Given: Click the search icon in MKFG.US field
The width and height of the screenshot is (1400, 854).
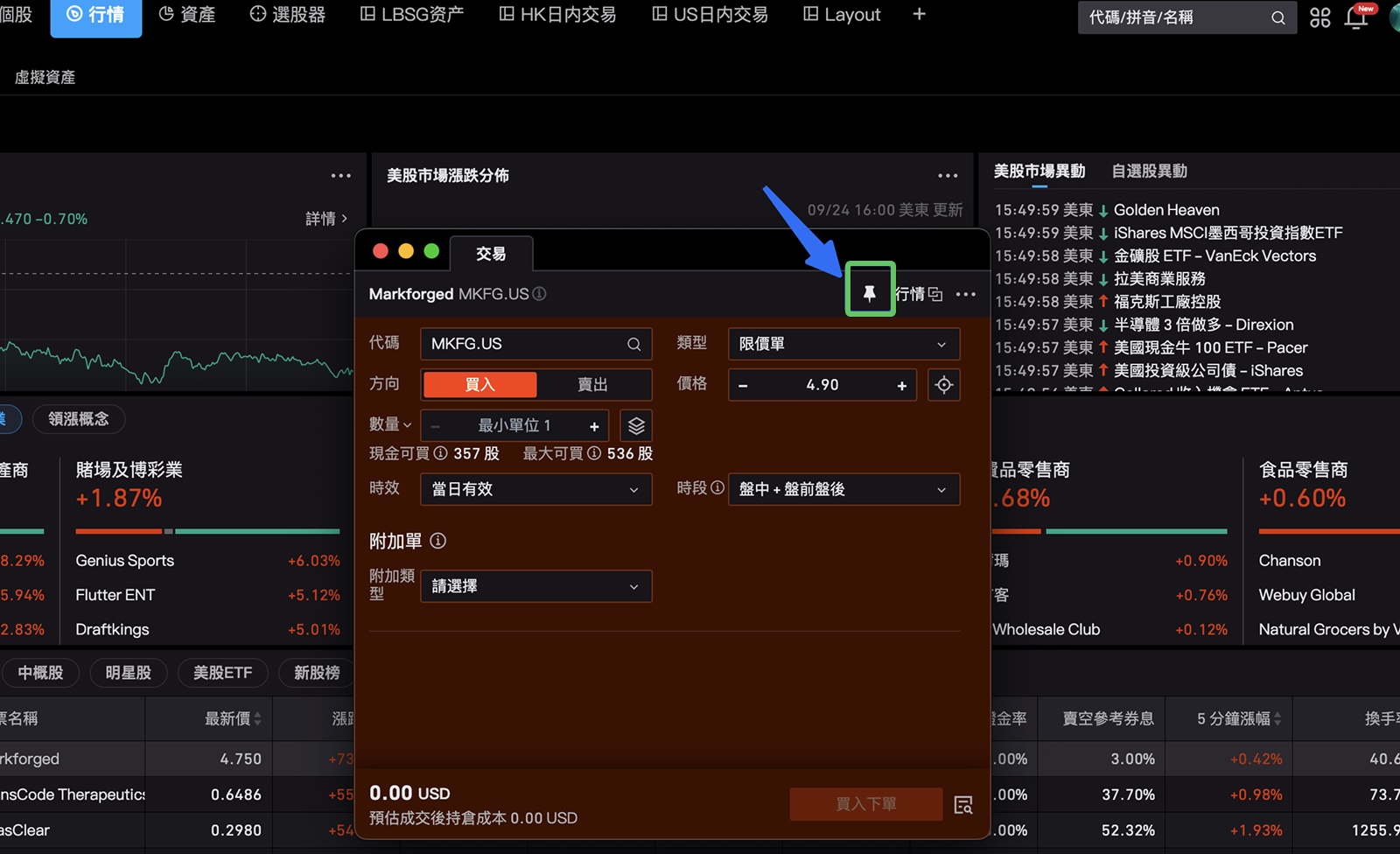Looking at the screenshot, I should (633, 345).
